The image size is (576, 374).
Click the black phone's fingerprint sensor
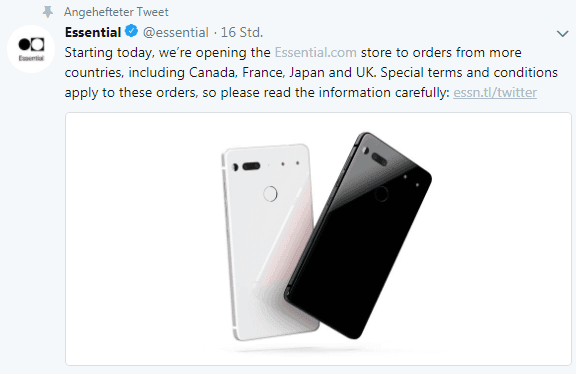(381, 194)
